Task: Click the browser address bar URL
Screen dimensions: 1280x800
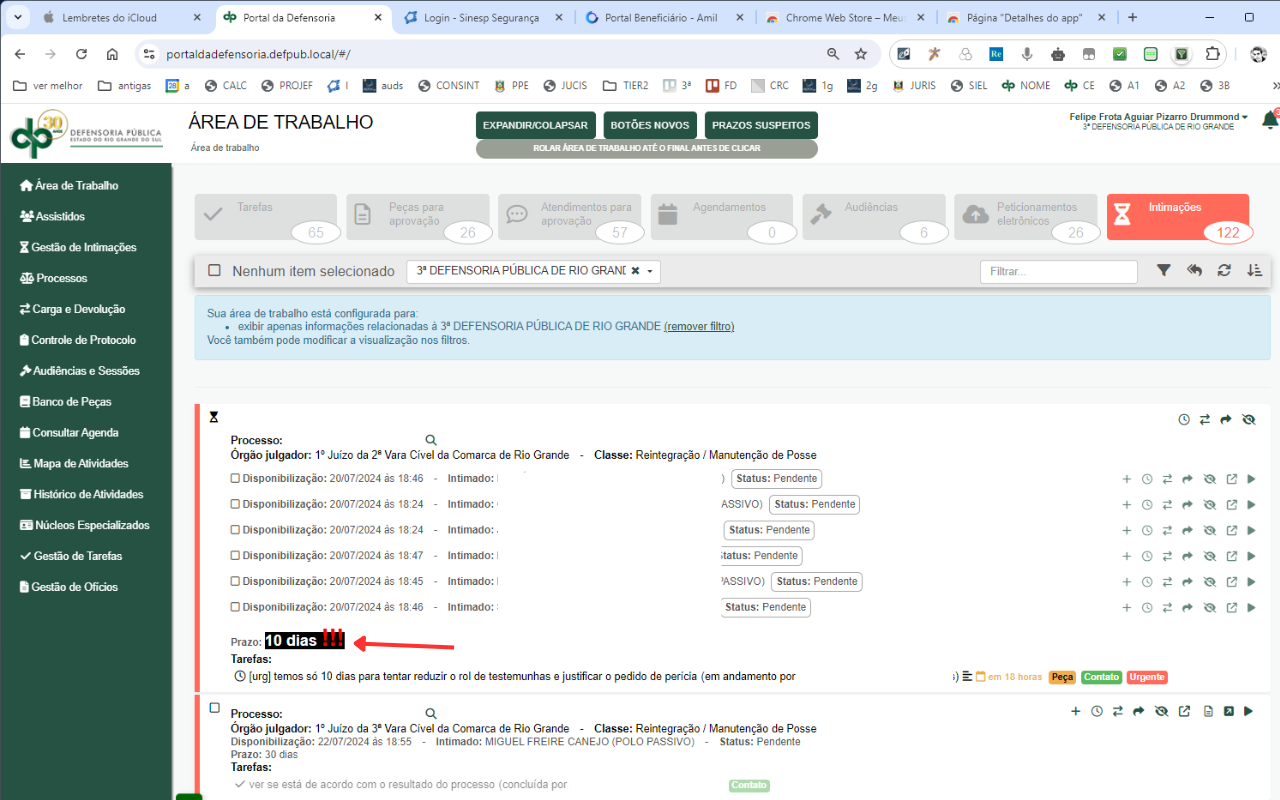Action: click(x=258, y=54)
